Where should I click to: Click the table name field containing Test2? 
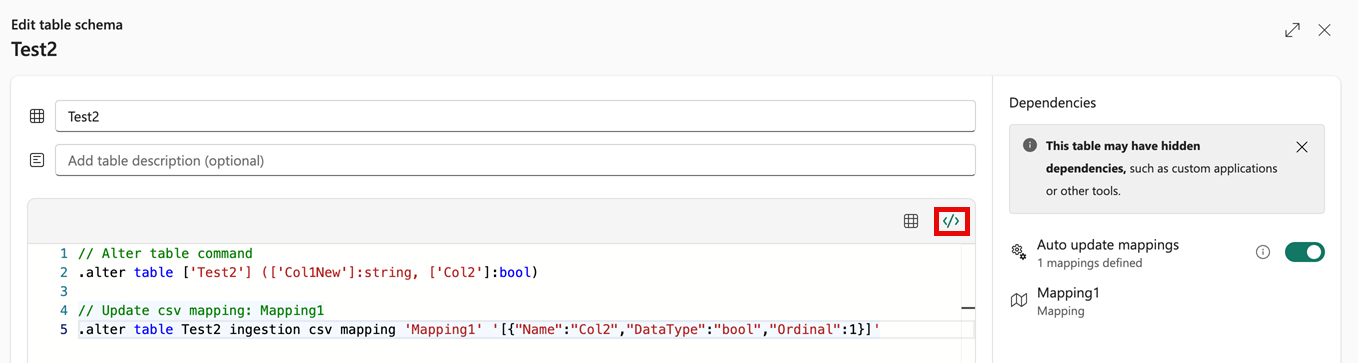coord(515,116)
